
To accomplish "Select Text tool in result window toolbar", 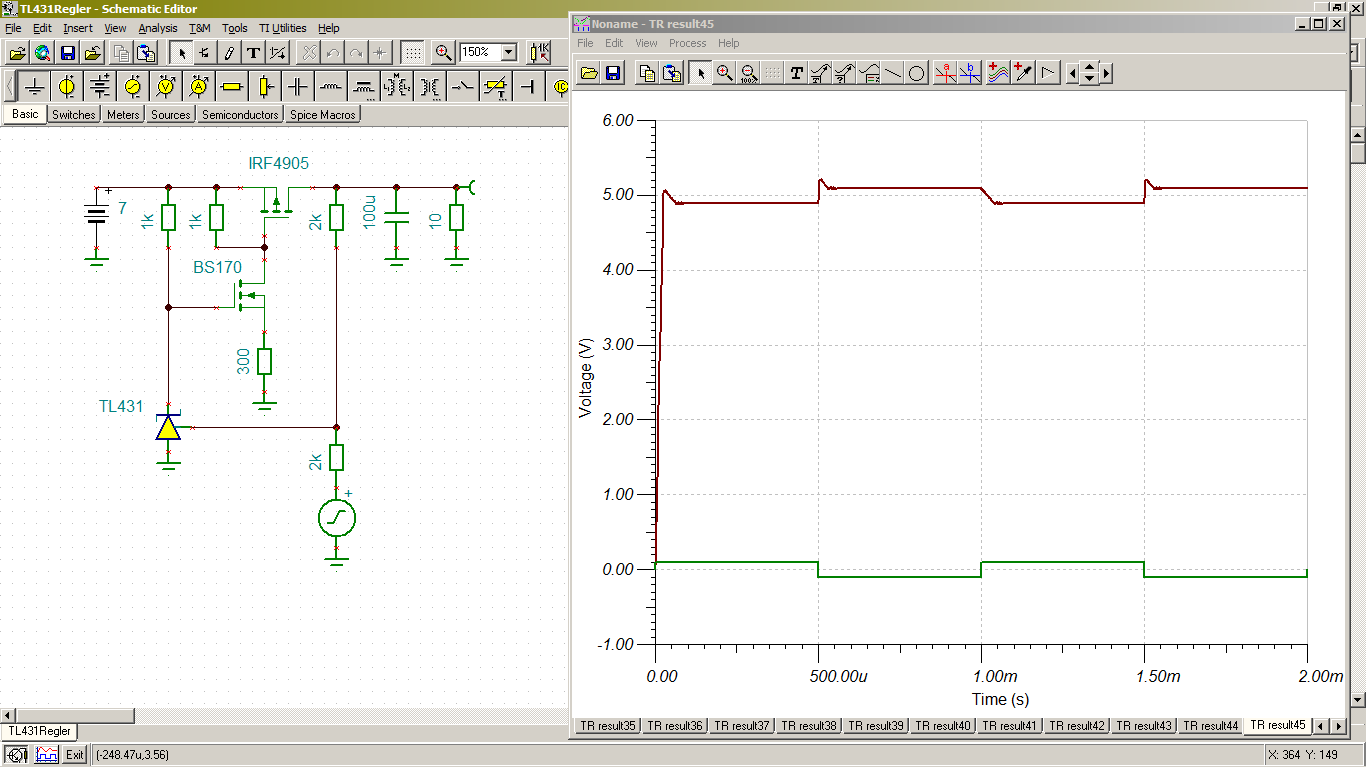I will click(796, 72).
